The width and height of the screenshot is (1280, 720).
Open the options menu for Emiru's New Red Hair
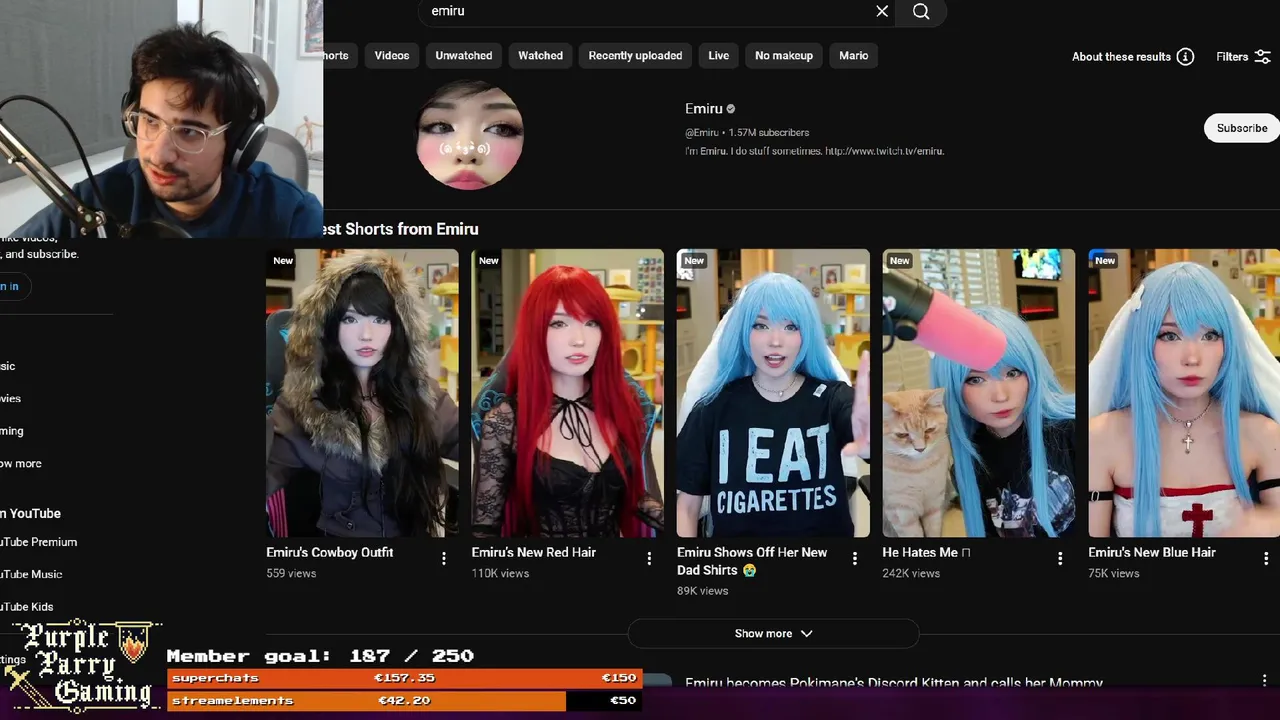click(649, 559)
